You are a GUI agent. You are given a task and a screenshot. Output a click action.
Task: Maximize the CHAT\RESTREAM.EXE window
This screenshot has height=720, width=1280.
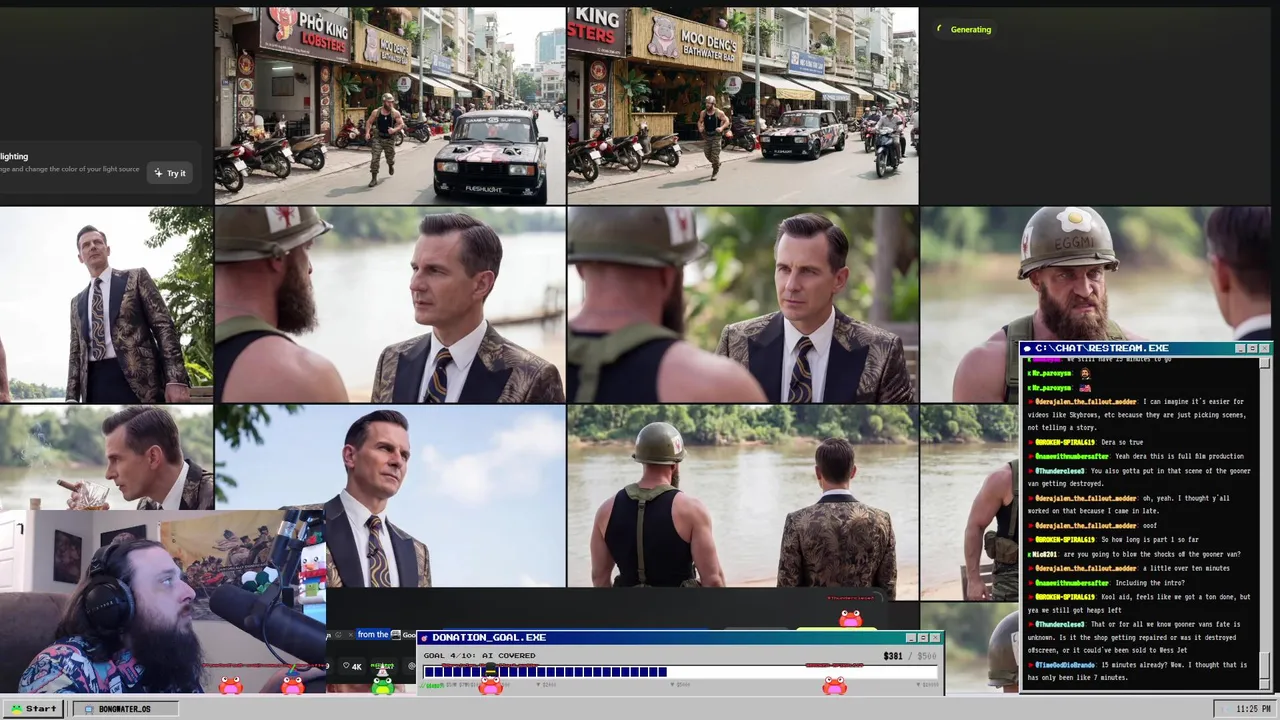click(x=1252, y=348)
